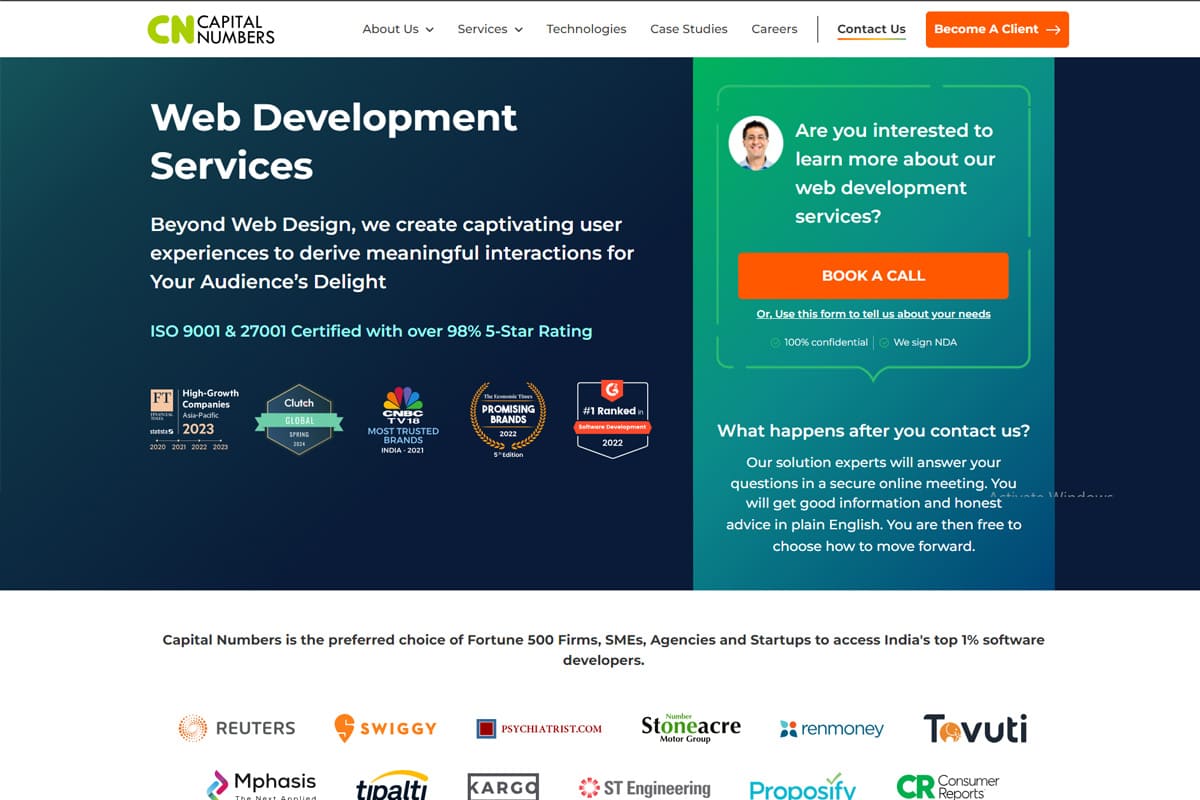
Task: Click the Mphasis client logo
Action: (x=261, y=786)
